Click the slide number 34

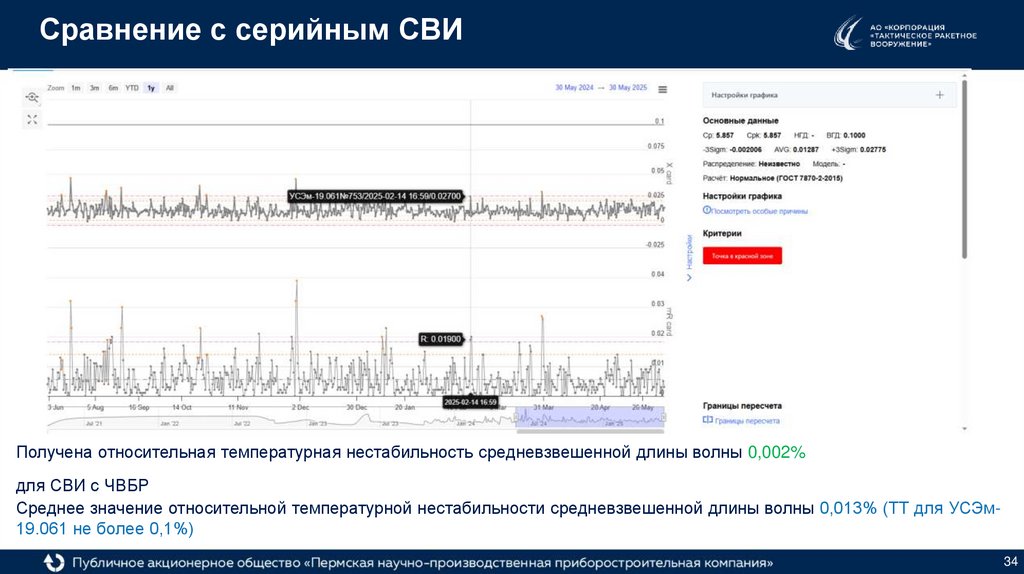coord(1010,562)
